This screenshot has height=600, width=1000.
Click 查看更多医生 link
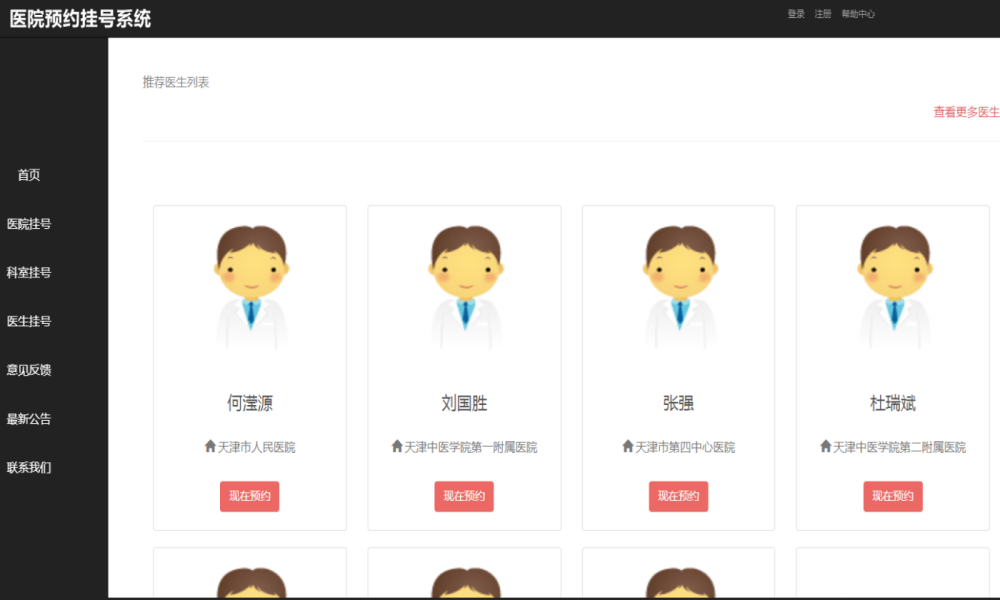click(966, 112)
